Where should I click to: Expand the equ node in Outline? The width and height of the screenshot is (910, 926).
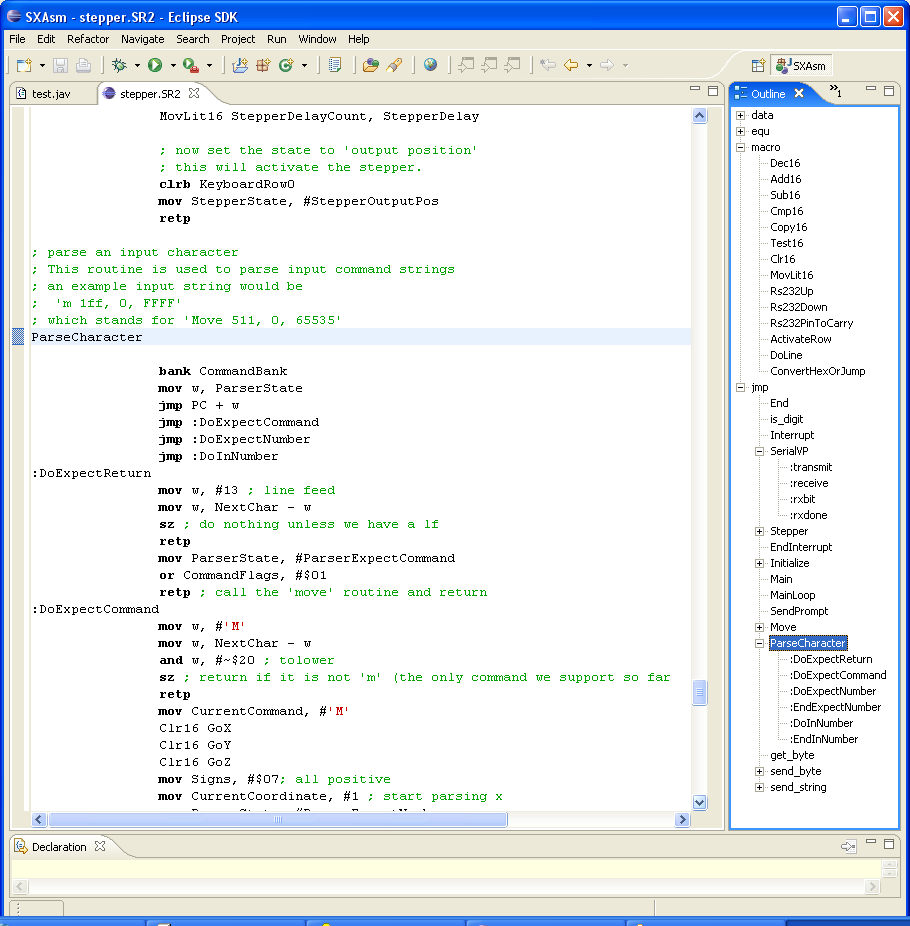coord(741,131)
